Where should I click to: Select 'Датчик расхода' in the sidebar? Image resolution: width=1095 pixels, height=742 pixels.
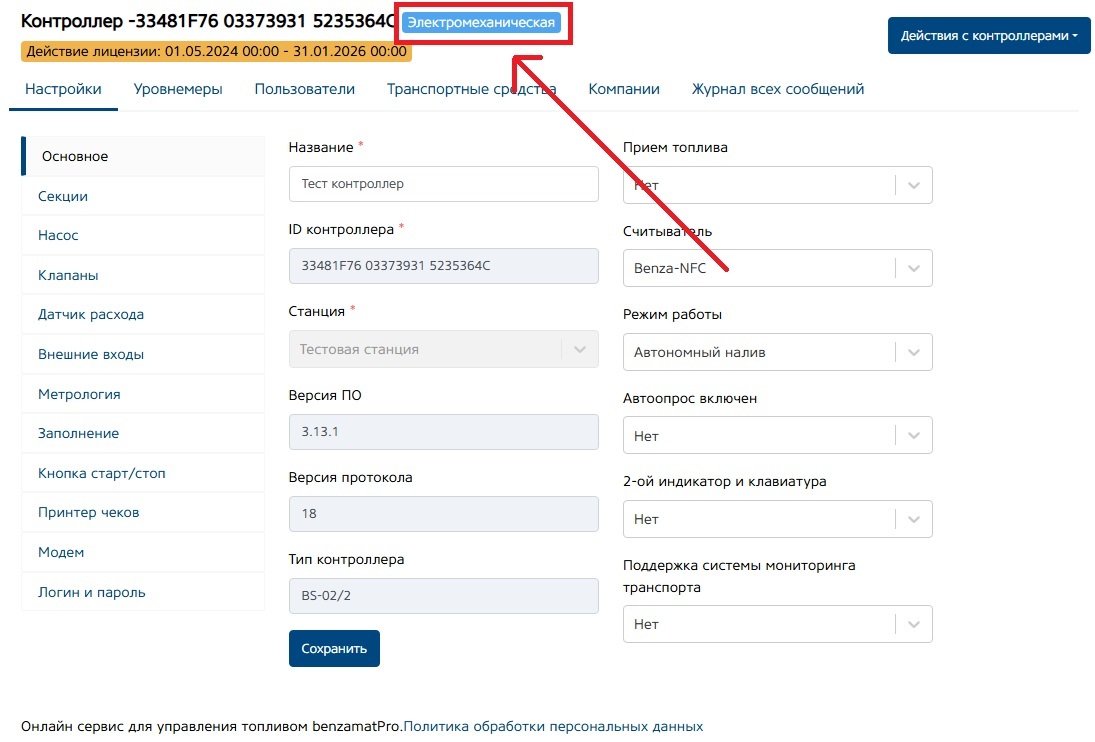tap(91, 315)
